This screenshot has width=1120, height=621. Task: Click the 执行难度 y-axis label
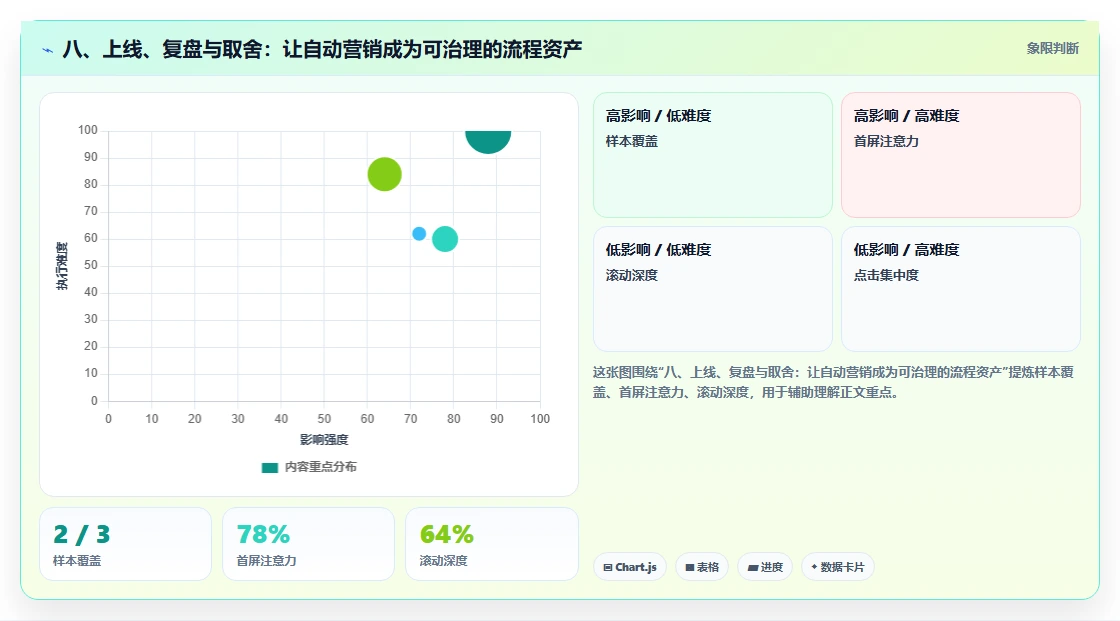pos(62,266)
